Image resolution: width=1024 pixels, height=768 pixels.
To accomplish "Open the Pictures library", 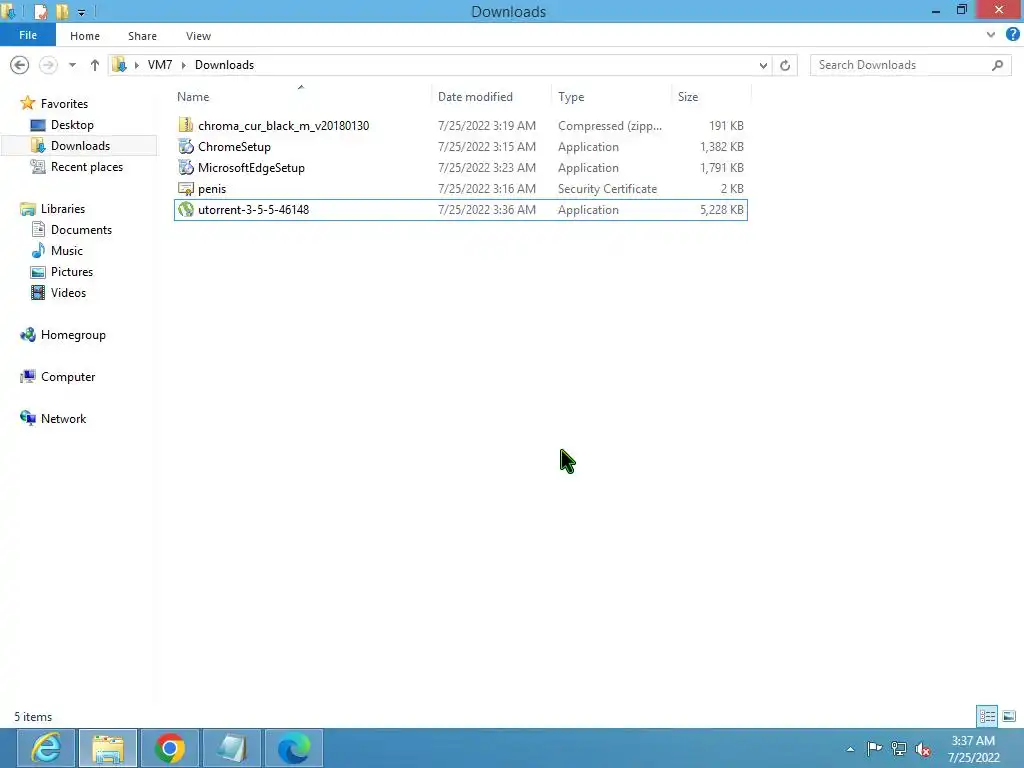I will tap(72, 272).
